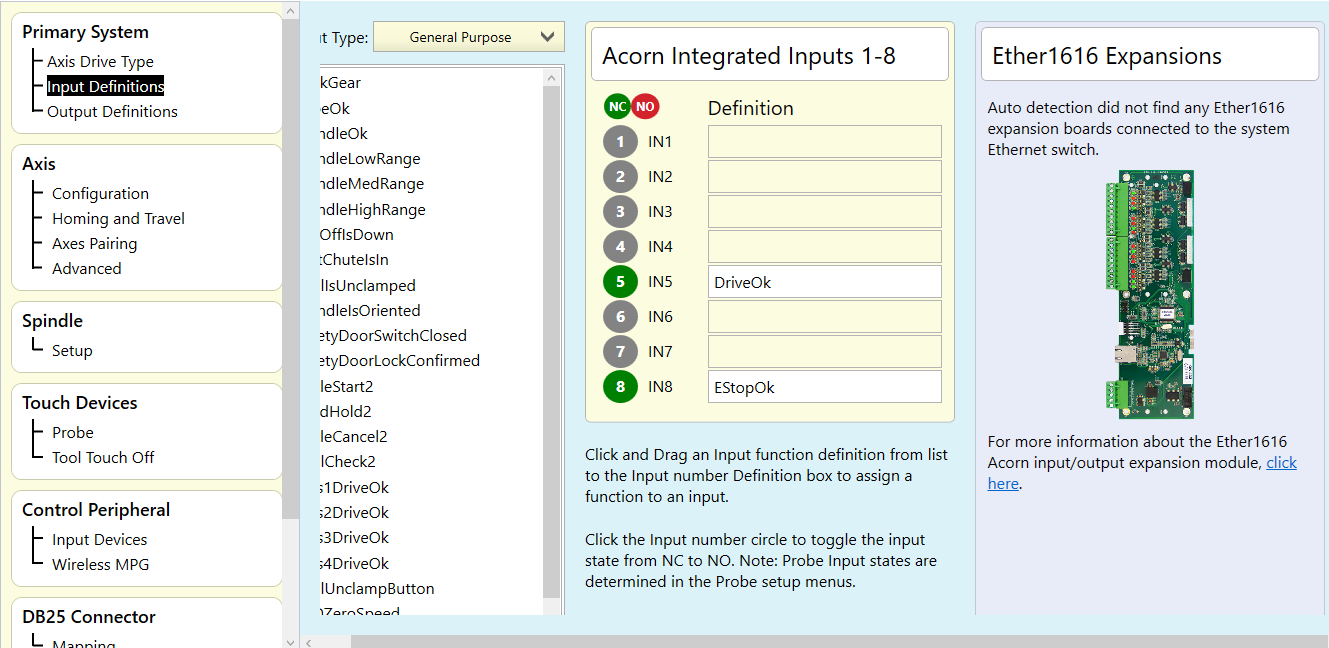Select list entry ending in 's4DriveOk'
Screen dimensions: 1329x648
(x=352, y=564)
